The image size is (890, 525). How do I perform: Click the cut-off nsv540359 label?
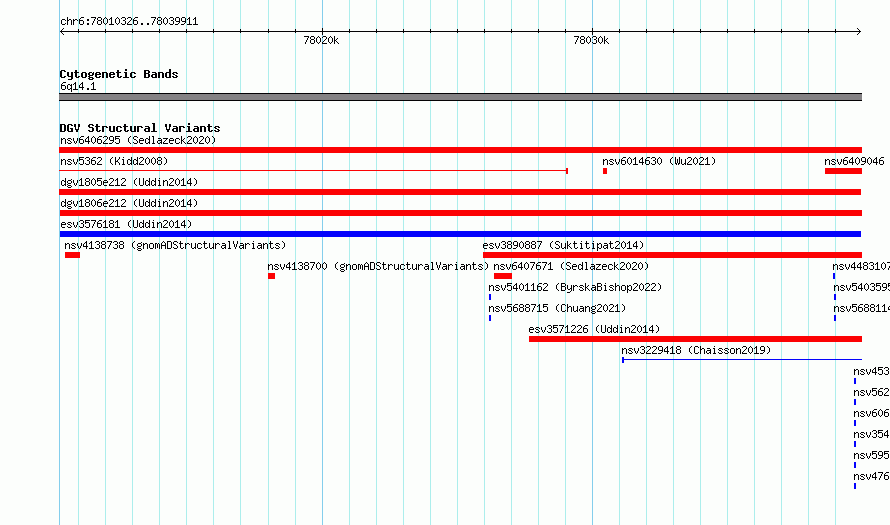pos(862,287)
